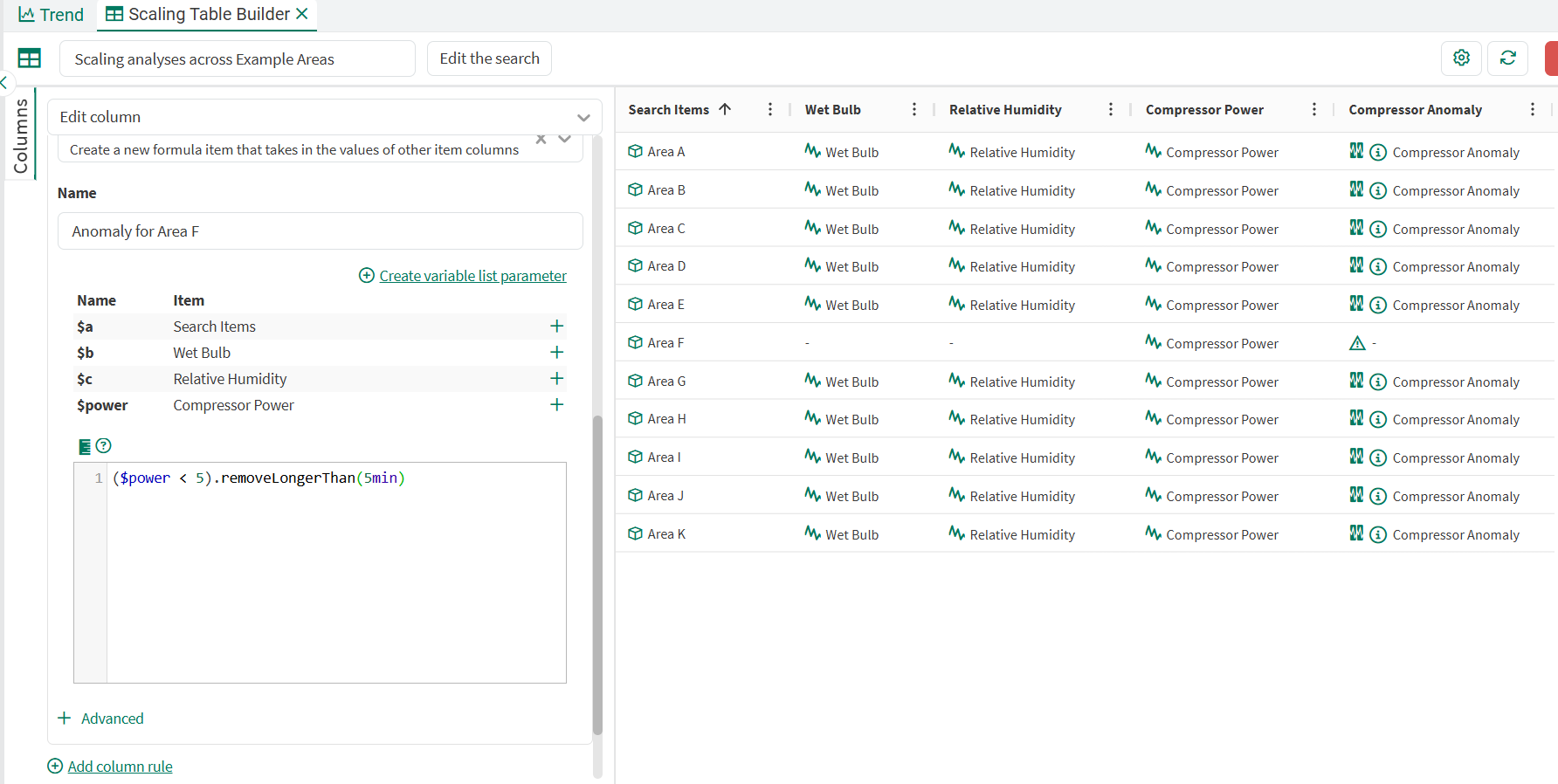The width and height of the screenshot is (1558, 784).
Task: Open Wet Bulb column options menu
Action: (x=914, y=109)
